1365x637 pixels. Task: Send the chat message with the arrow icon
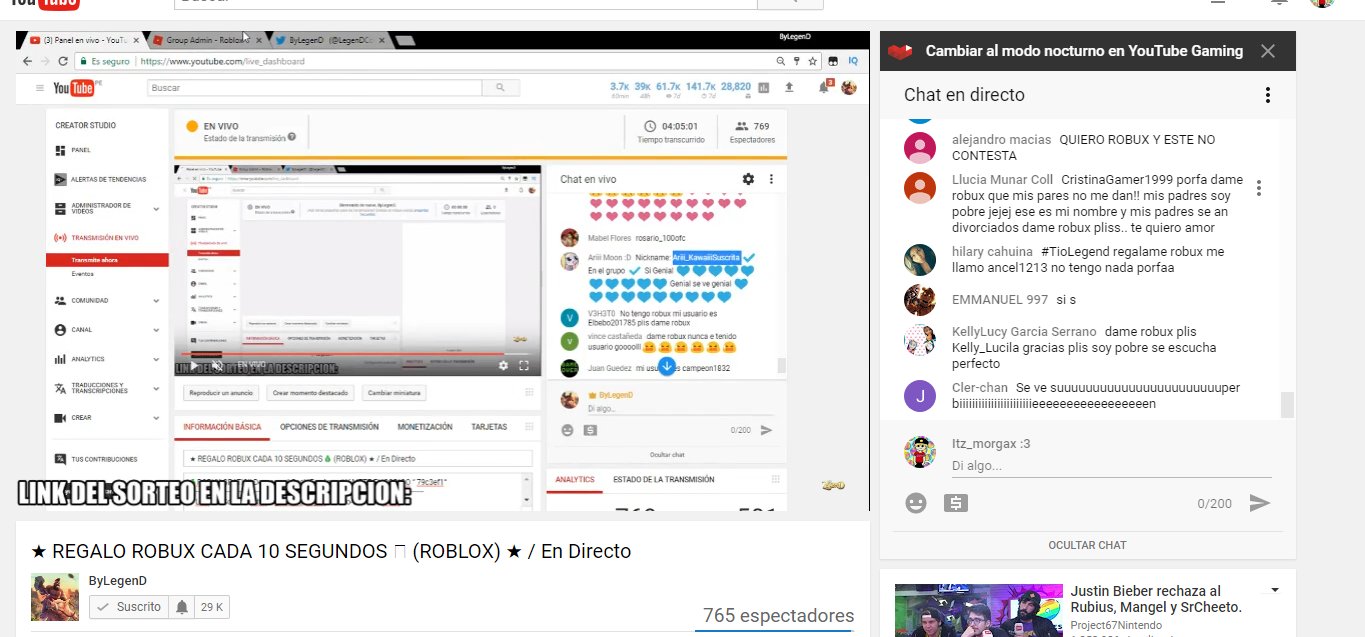pyautogui.click(x=1260, y=503)
